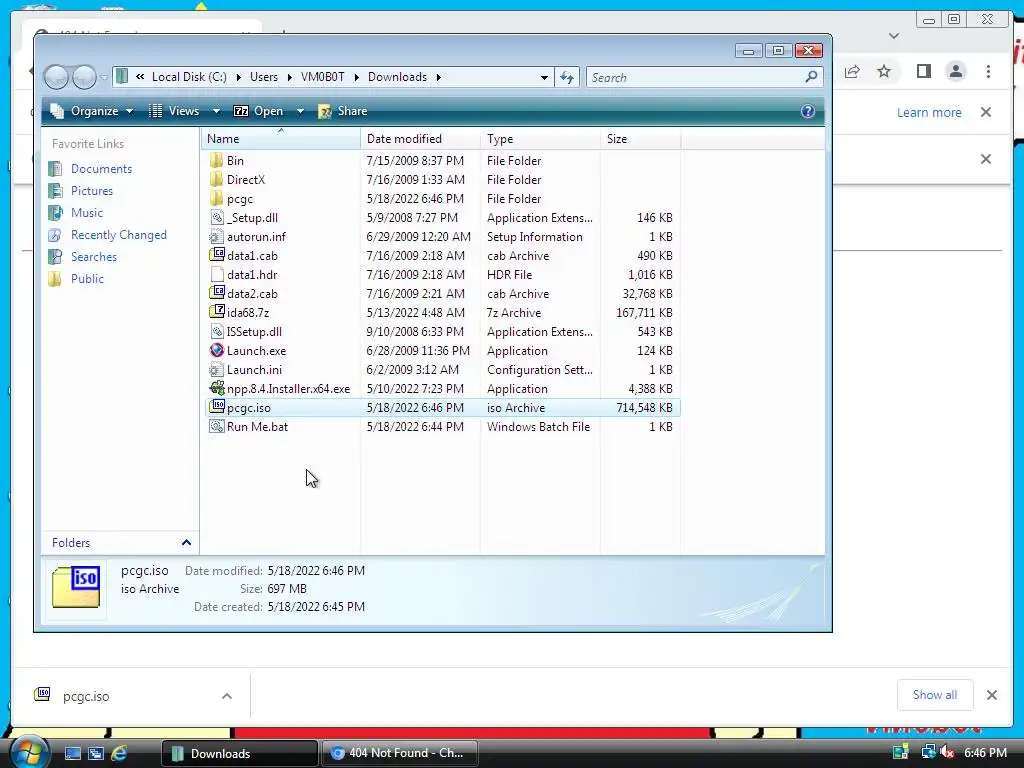Image resolution: width=1024 pixels, height=768 pixels.
Task: Click the refresh arrows icon by address bar
Action: 567,77
